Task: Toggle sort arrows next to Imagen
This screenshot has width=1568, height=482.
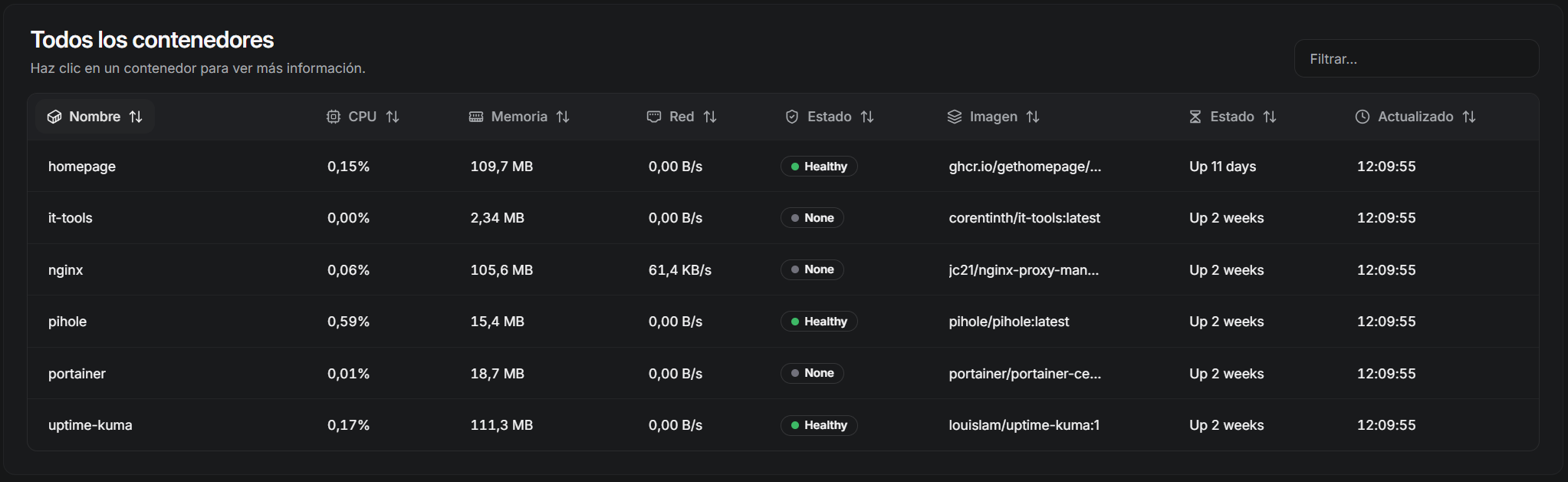Action: (1033, 117)
